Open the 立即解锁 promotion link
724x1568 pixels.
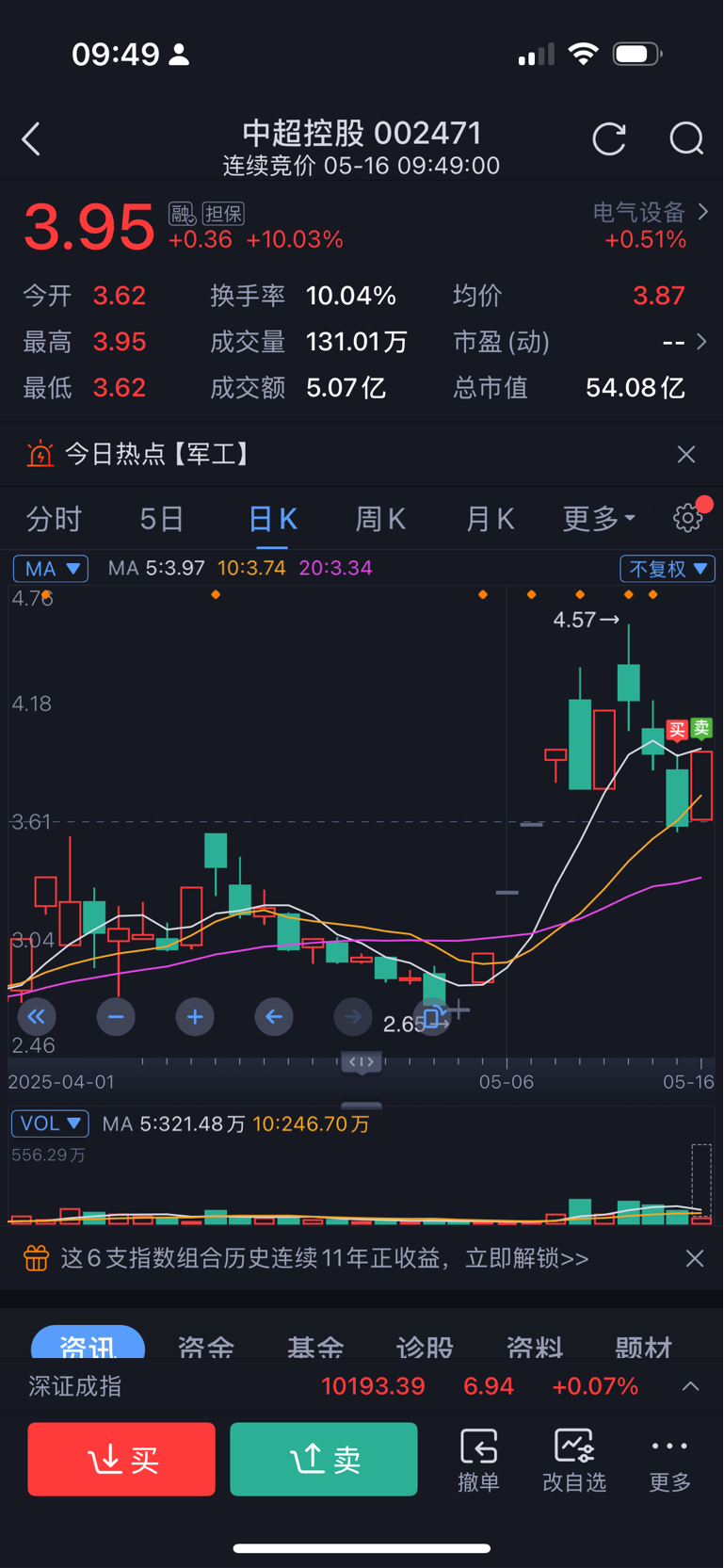[527, 1258]
